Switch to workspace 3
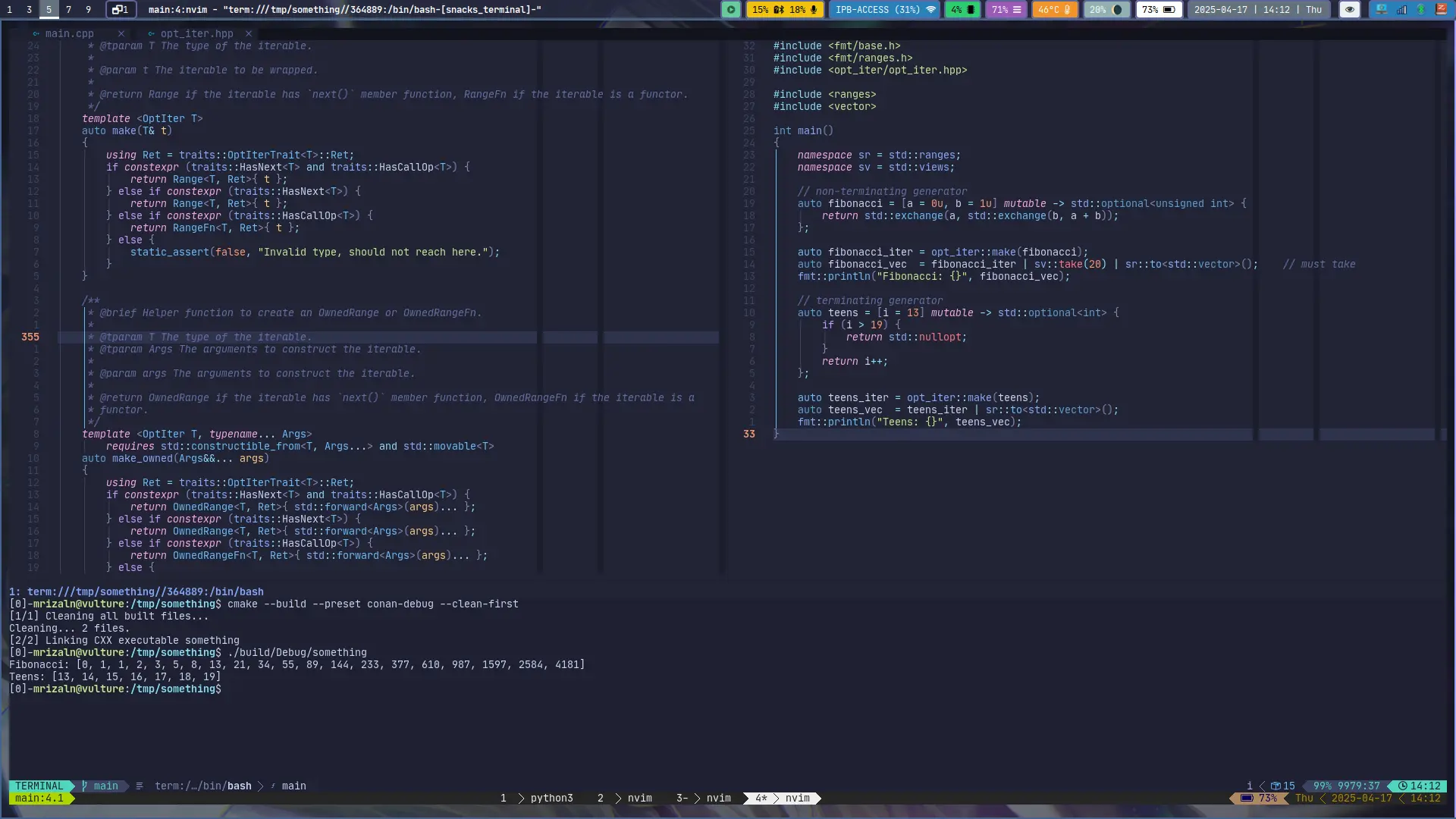This screenshot has height=819, width=1456. point(29,10)
